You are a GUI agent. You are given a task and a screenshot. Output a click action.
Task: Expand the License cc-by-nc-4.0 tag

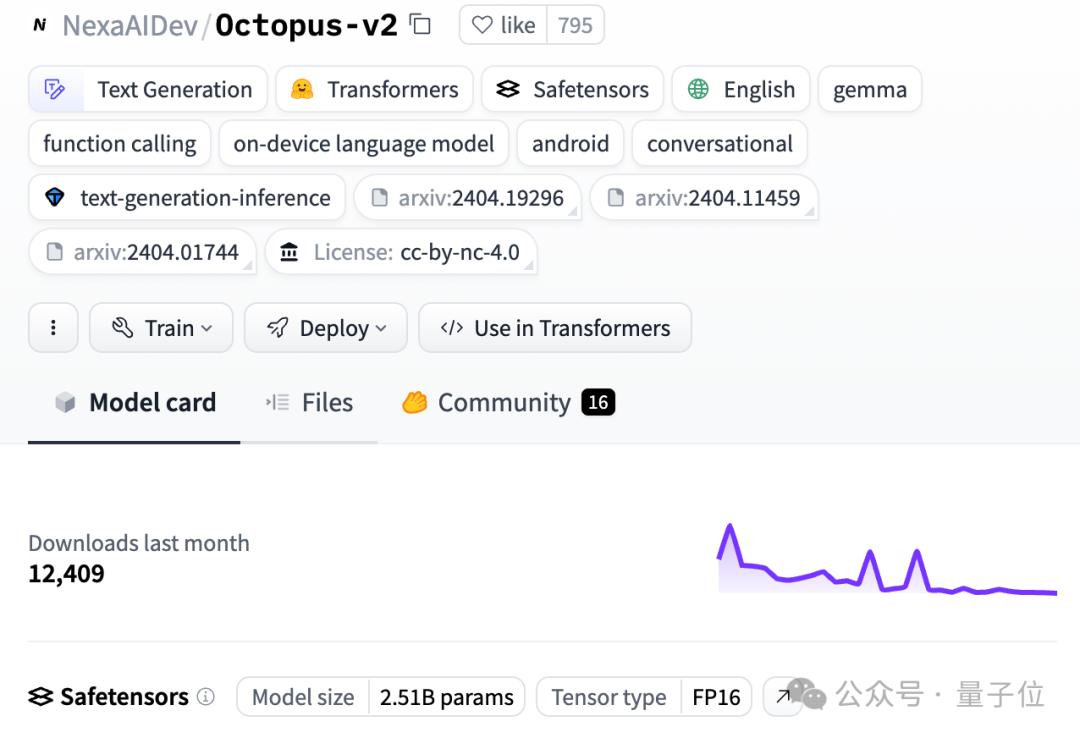click(401, 252)
